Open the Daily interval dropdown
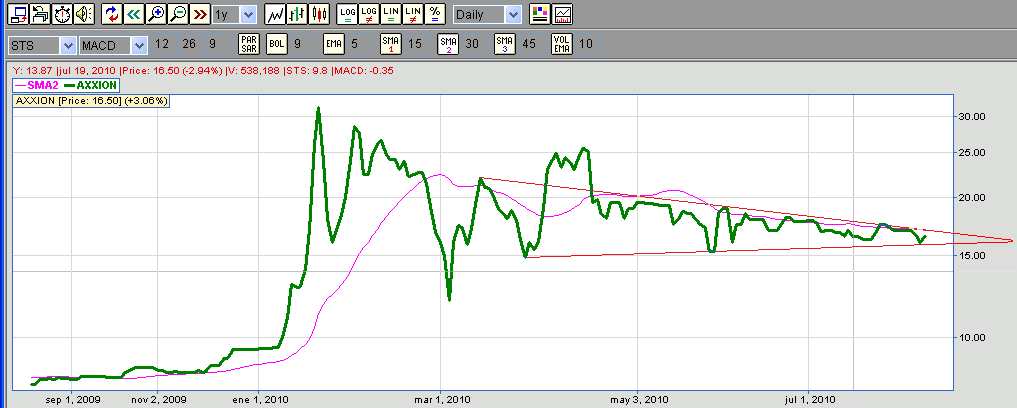Screen dimensions: 1017x408 click(487, 15)
